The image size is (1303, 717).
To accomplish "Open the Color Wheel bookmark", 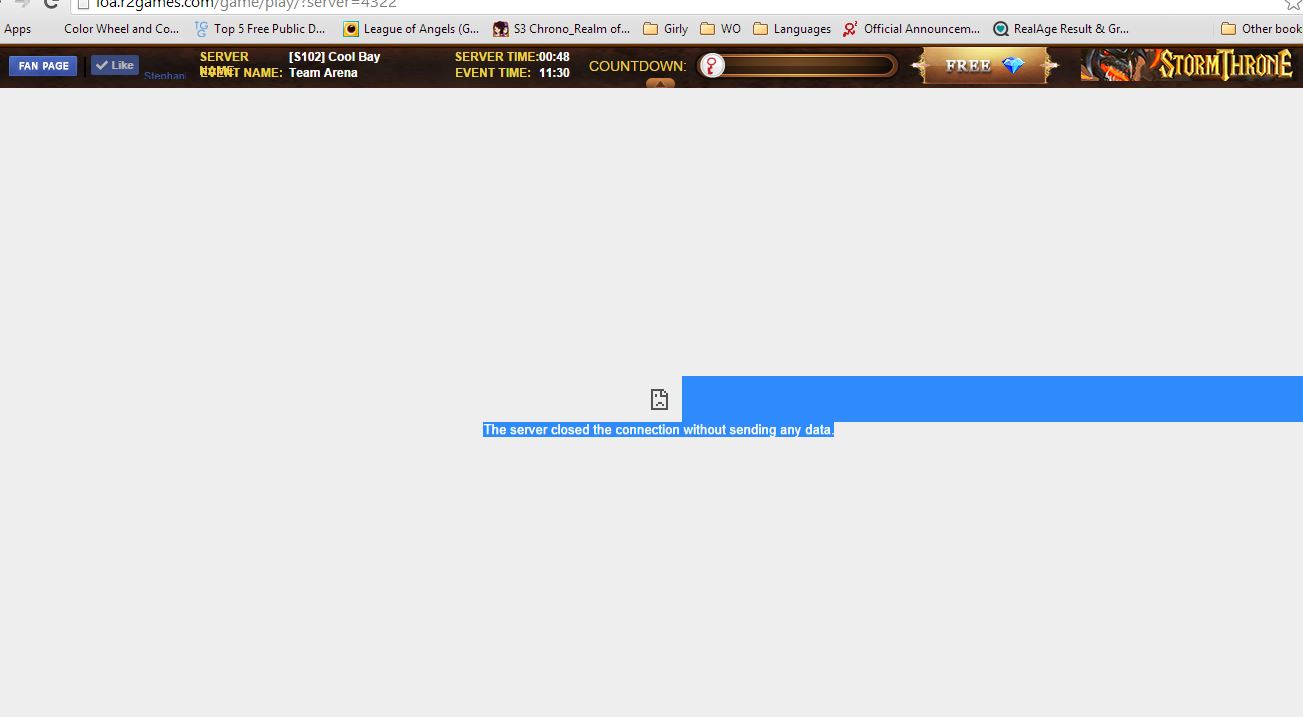I will [120, 29].
